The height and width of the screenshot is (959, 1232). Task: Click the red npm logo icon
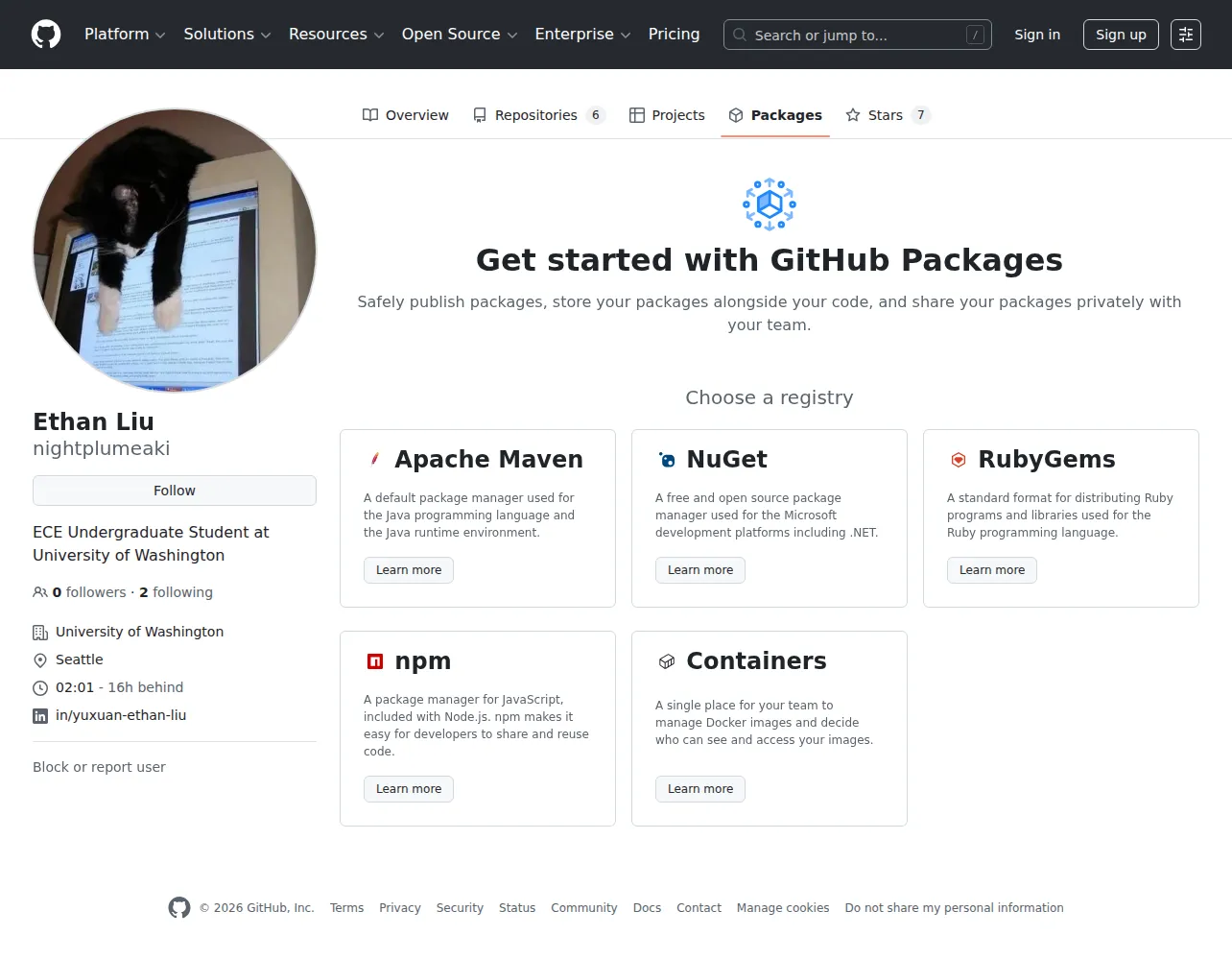point(375,661)
